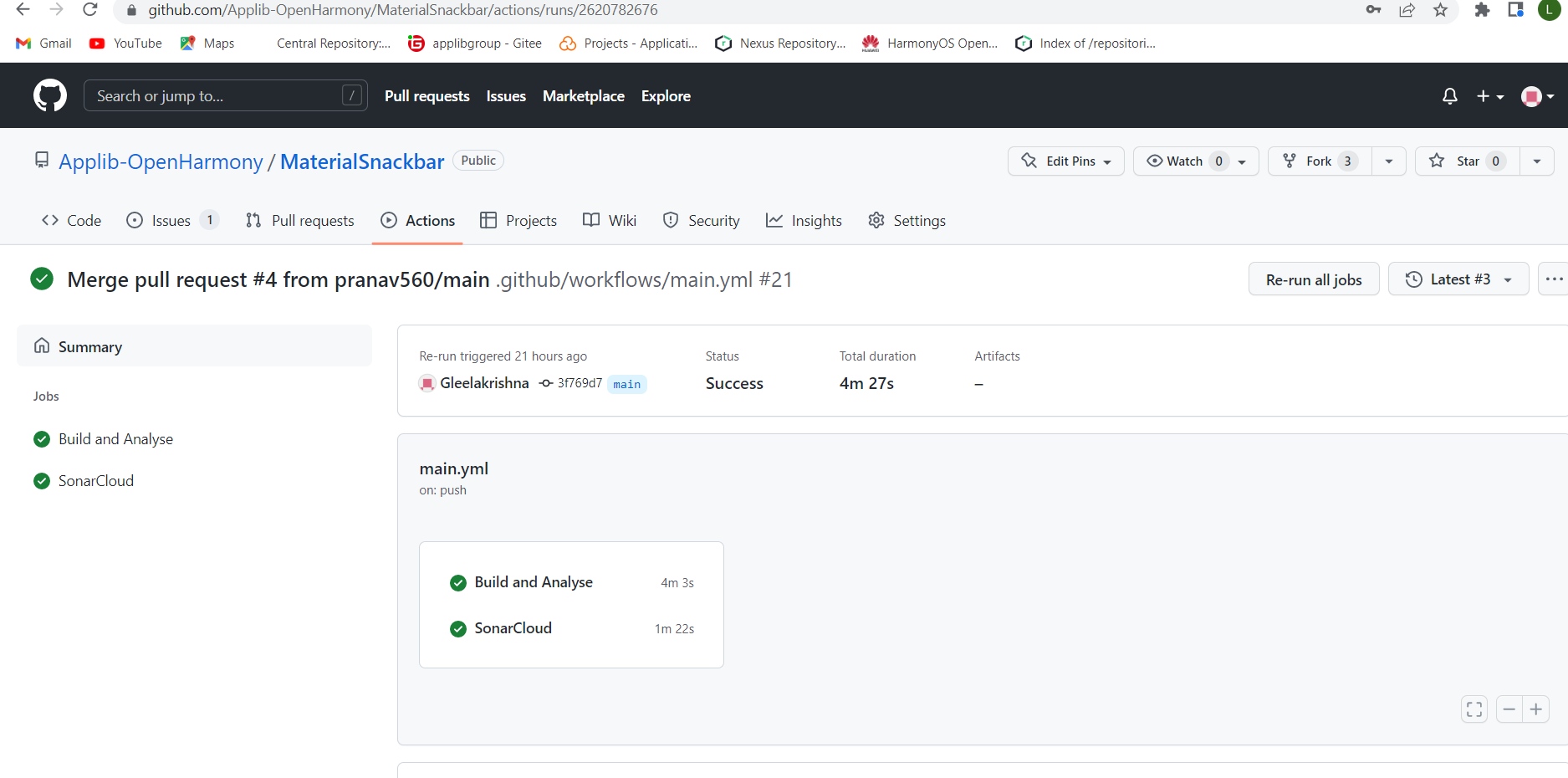Image resolution: width=1568 pixels, height=778 pixels.
Task: Open Gmail bookmark
Action: 44,44
